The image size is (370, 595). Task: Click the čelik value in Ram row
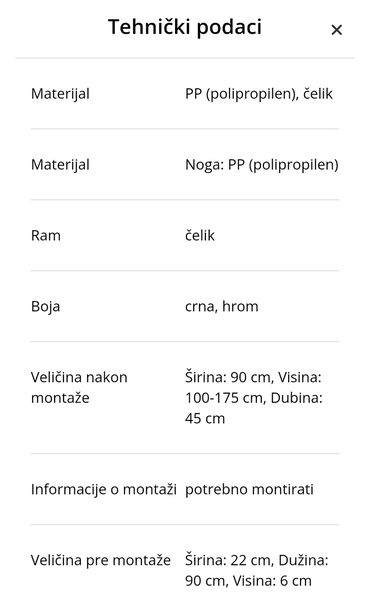[200, 236]
